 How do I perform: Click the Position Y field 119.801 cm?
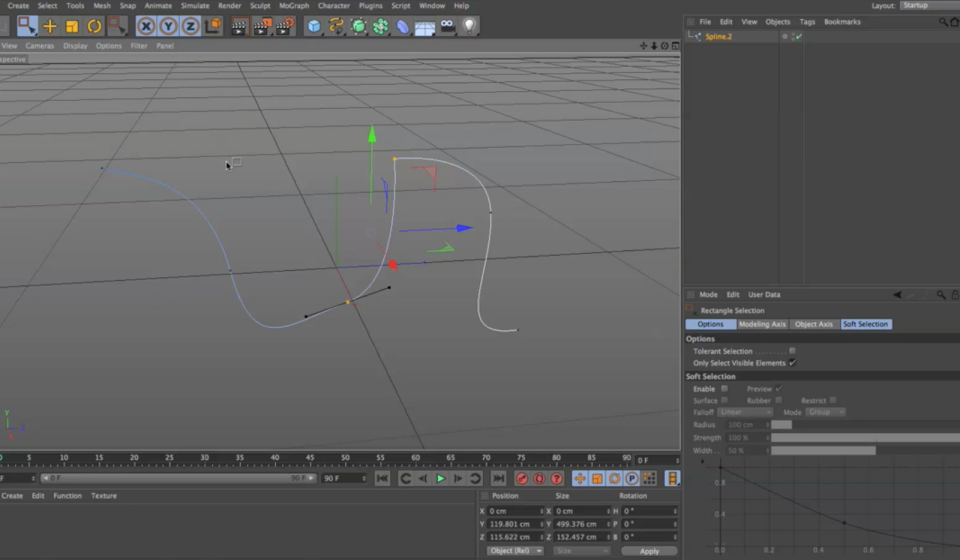click(515, 524)
